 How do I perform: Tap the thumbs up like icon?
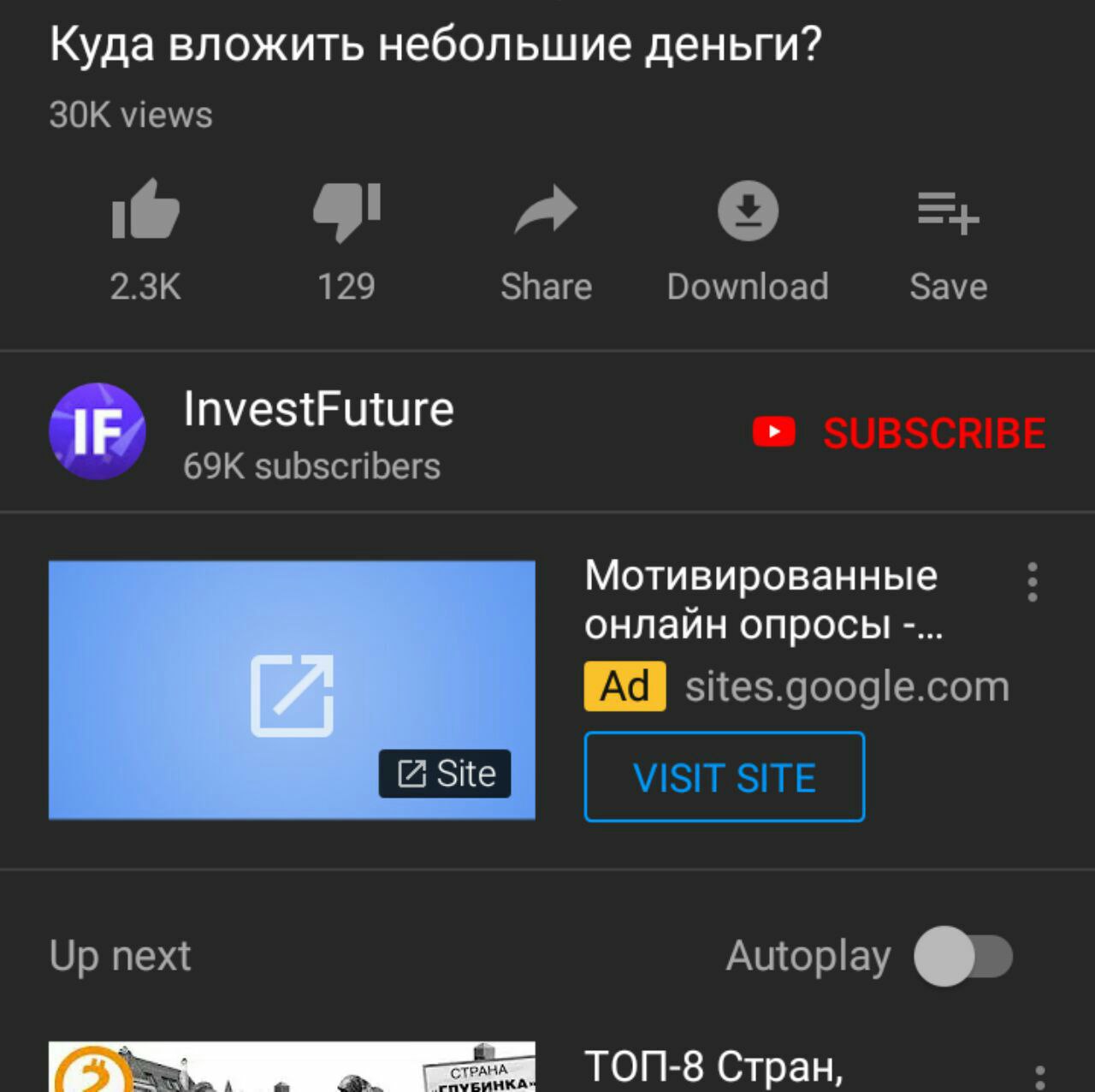tap(145, 209)
